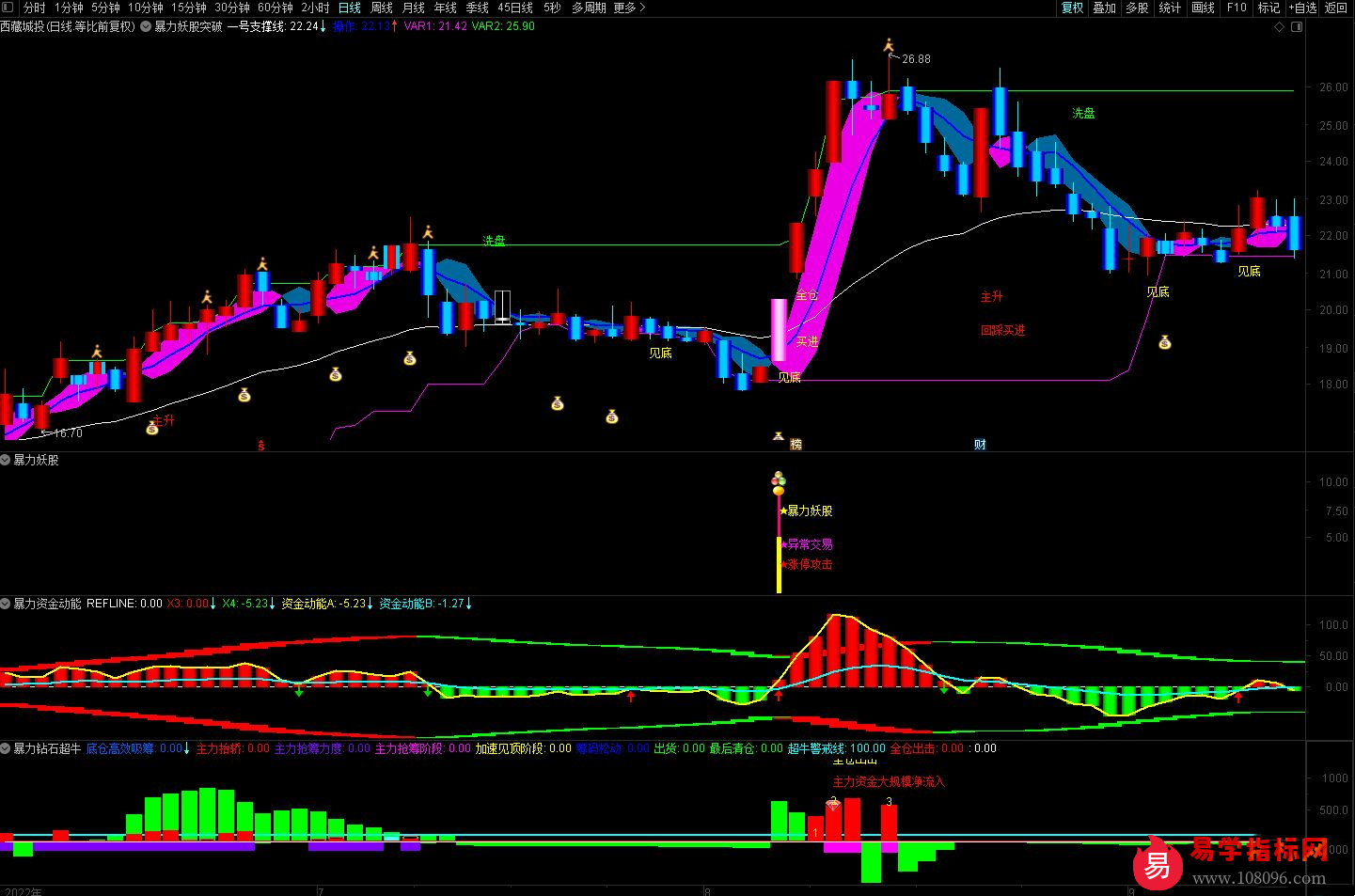
Task: Open the 多周期 multi-period view
Action: pyautogui.click(x=589, y=8)
